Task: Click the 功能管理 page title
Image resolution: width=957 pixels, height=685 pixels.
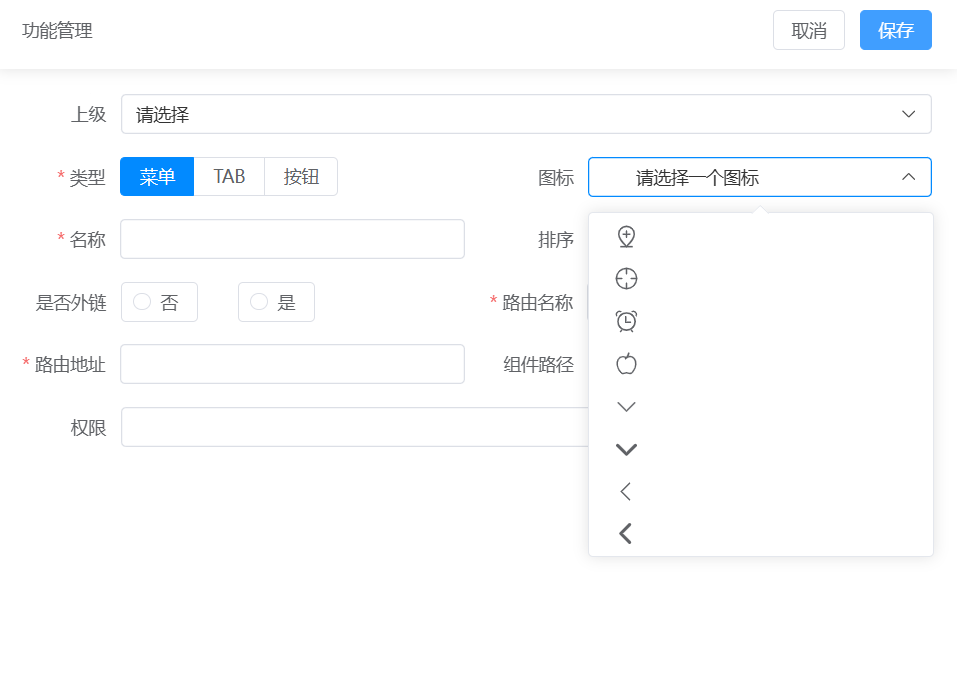Action: tap(57, 31)
